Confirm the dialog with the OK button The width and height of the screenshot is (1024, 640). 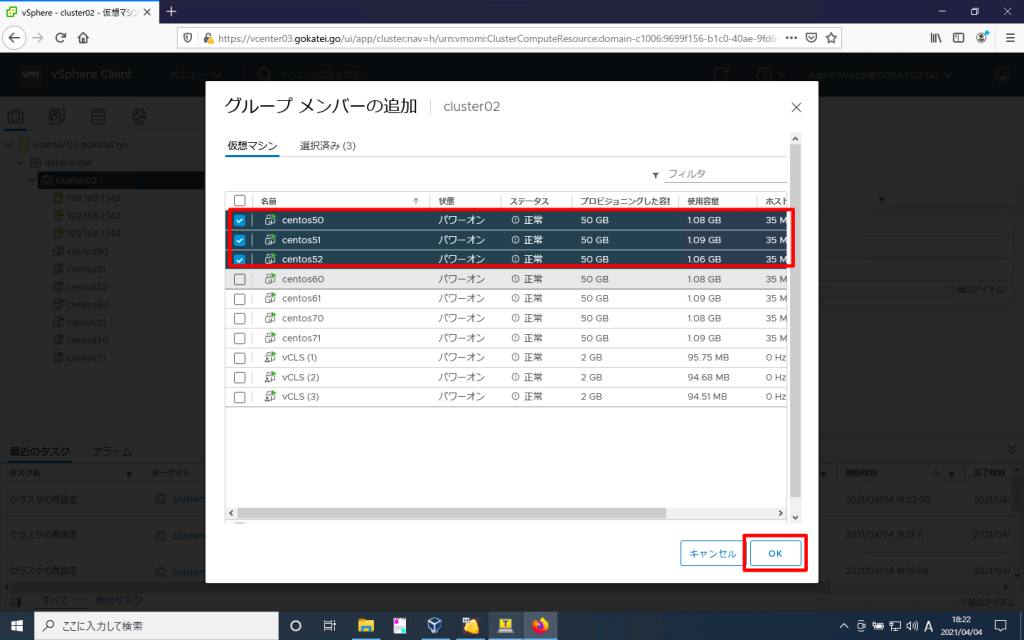tap(775, 553)
